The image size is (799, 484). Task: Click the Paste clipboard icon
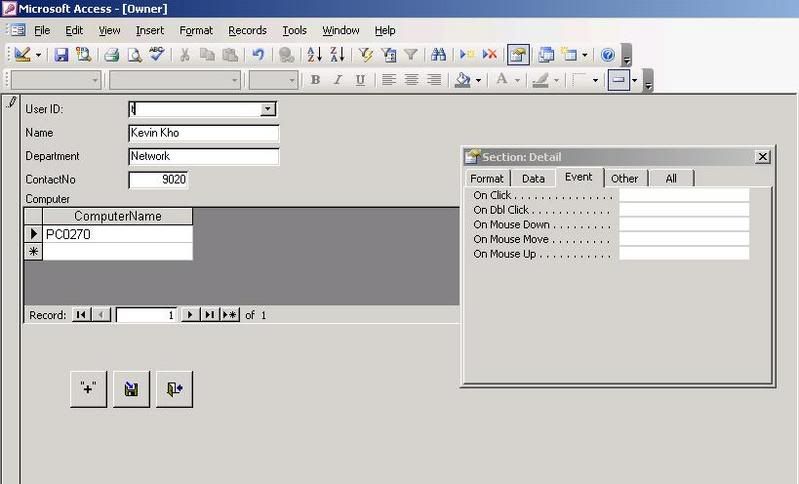(x=230, y=55)
